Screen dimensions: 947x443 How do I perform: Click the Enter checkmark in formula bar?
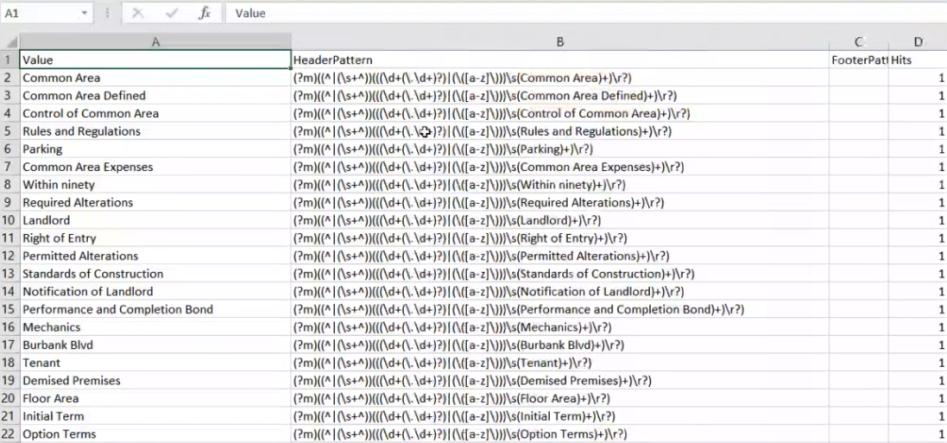[170, 15]
